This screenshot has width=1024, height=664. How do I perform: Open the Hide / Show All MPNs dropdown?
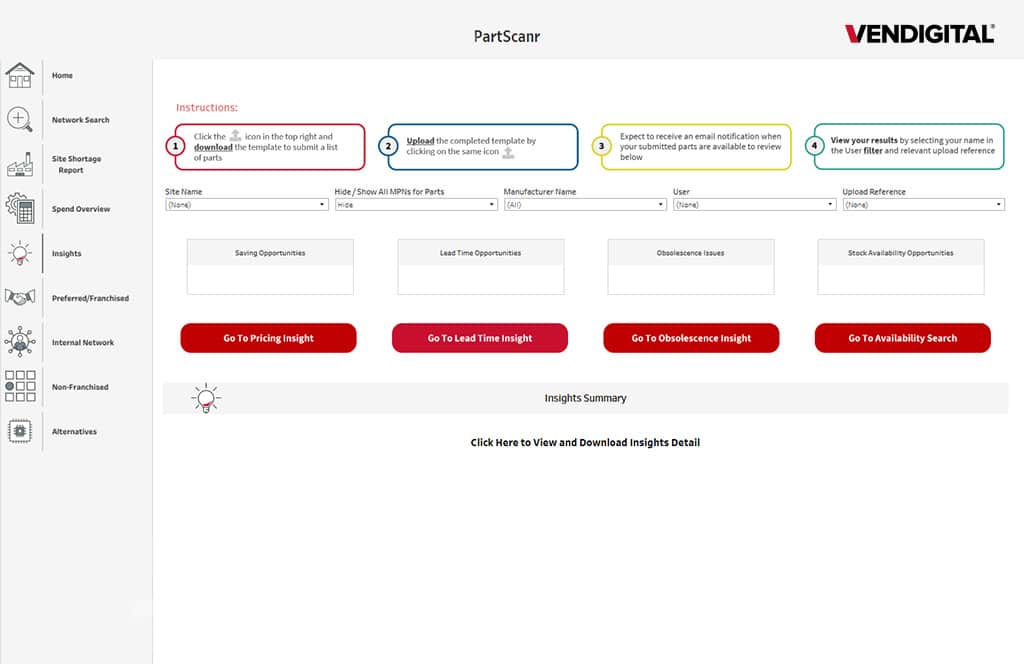[416, 205]
